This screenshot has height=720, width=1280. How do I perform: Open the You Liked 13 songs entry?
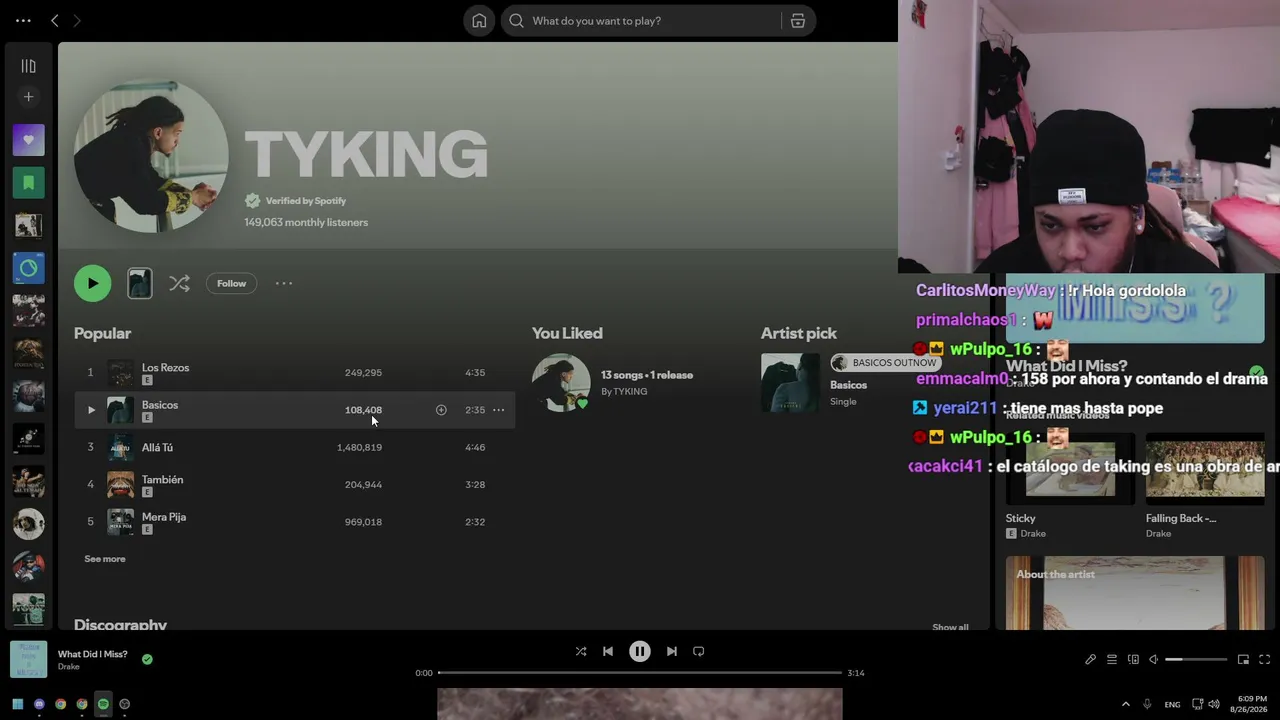[647, 375]
